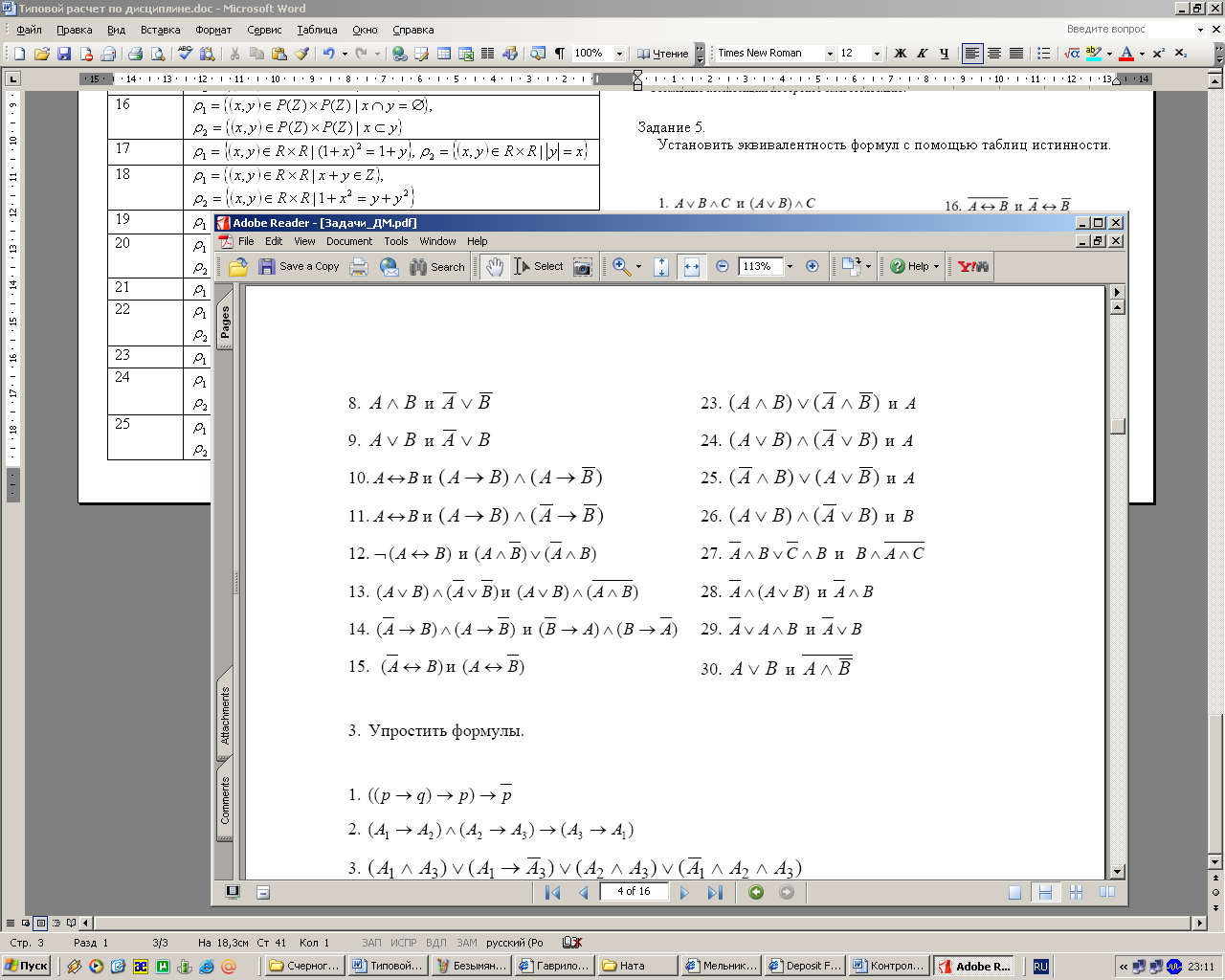Open the Вставка menu in Word
The height and width of the screenshot is (980, 1225).
(x=160, y=30)
